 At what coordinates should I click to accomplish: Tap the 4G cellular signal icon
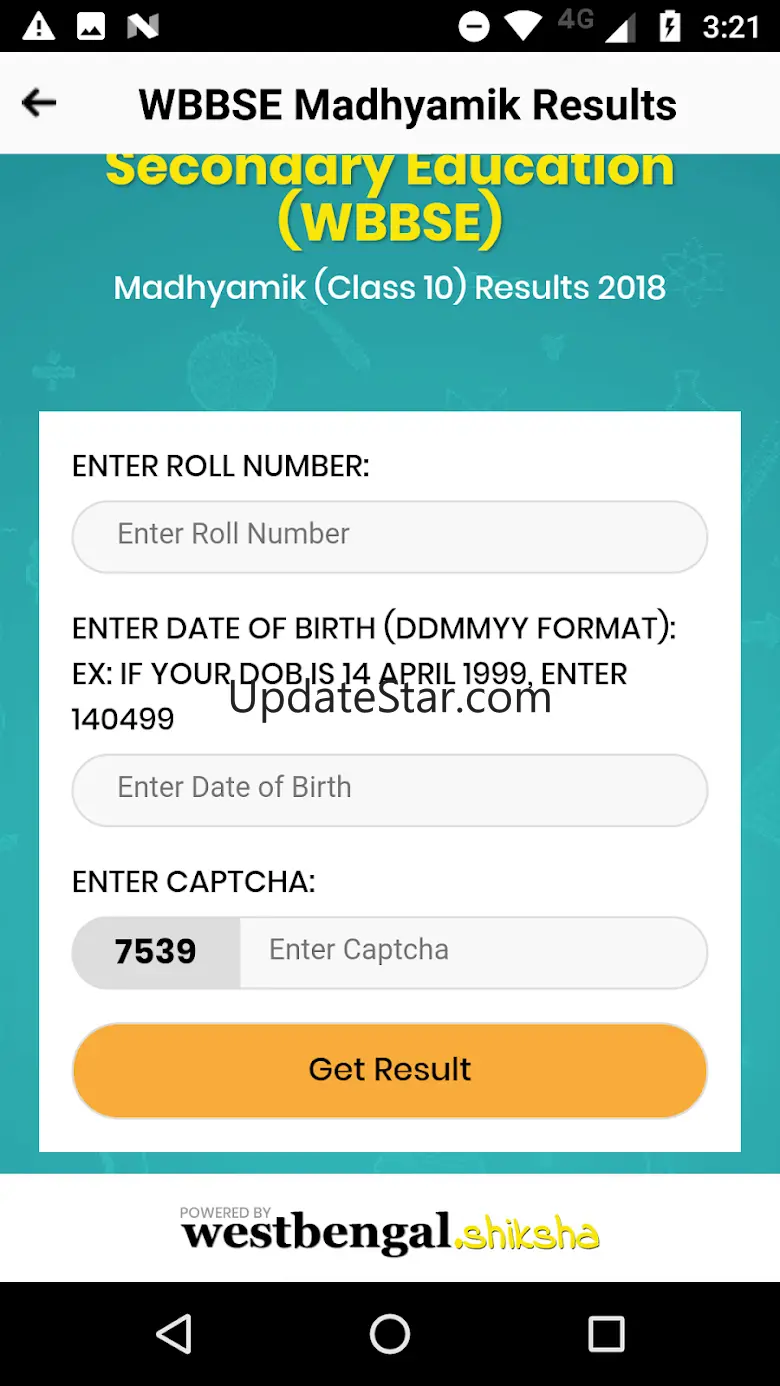598,25
